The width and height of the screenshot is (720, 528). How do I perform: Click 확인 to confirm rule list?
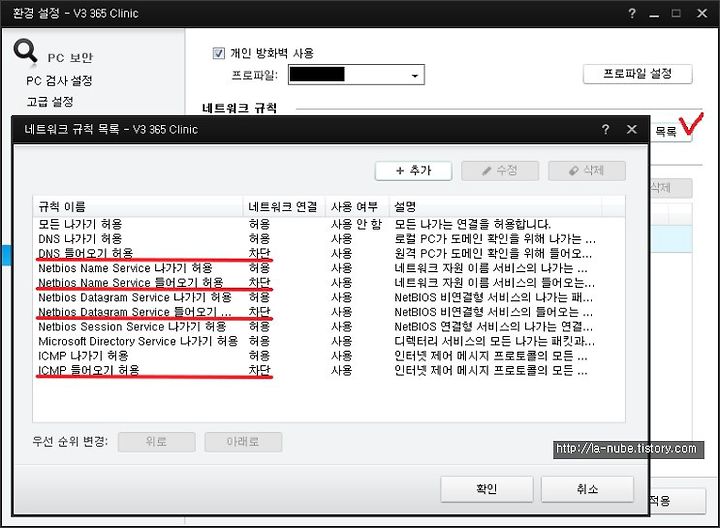487,489
